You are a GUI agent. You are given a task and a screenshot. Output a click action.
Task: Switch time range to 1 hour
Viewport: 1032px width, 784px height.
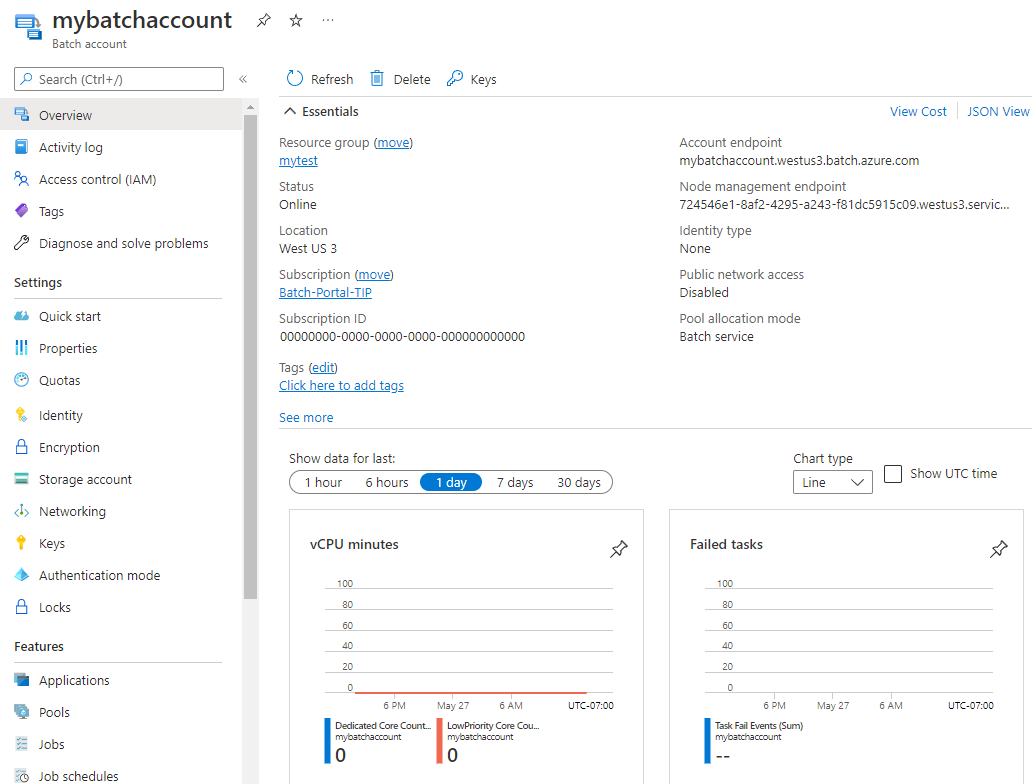tap(322, 482)
